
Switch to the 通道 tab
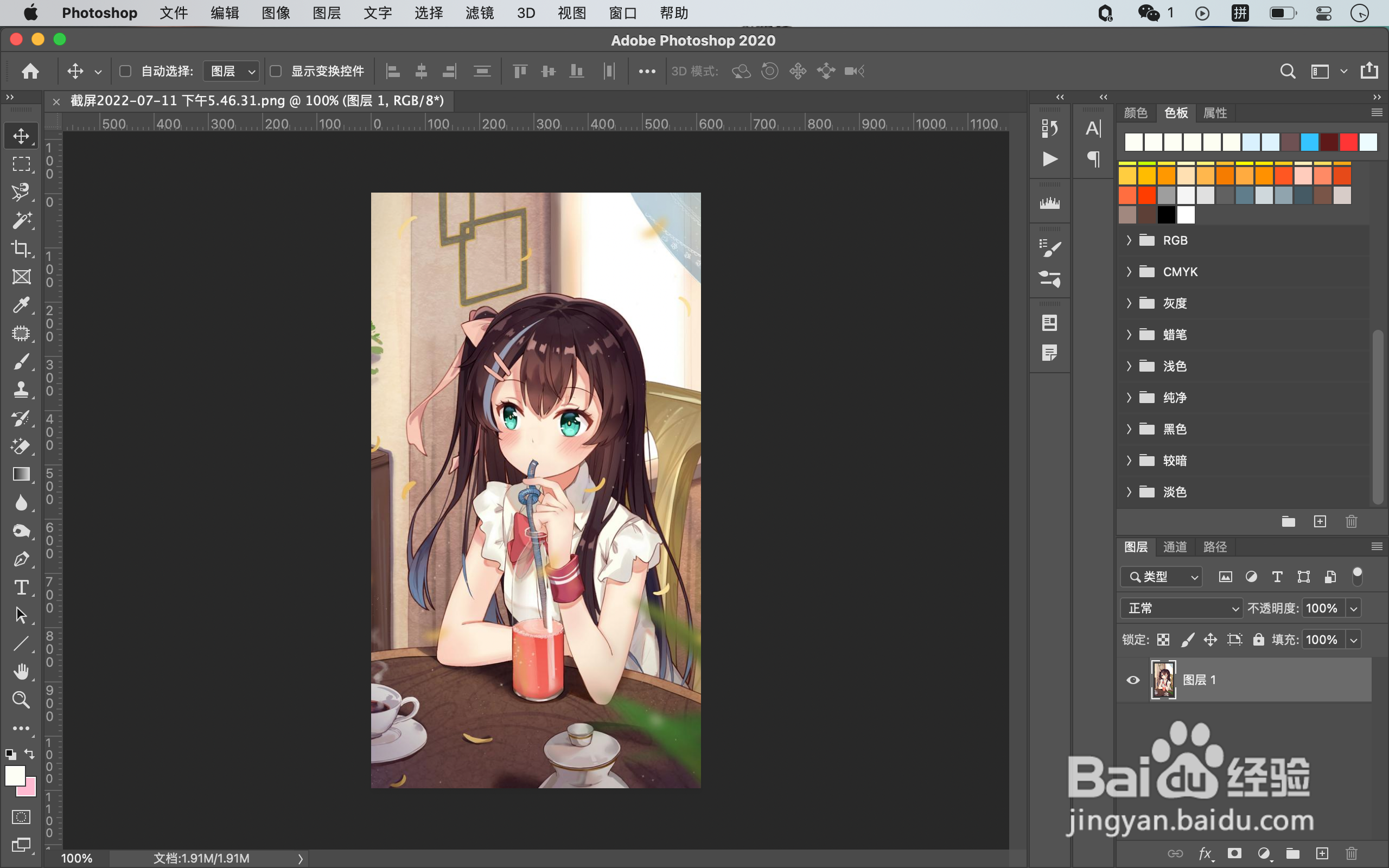click(x=1175, y=547)
